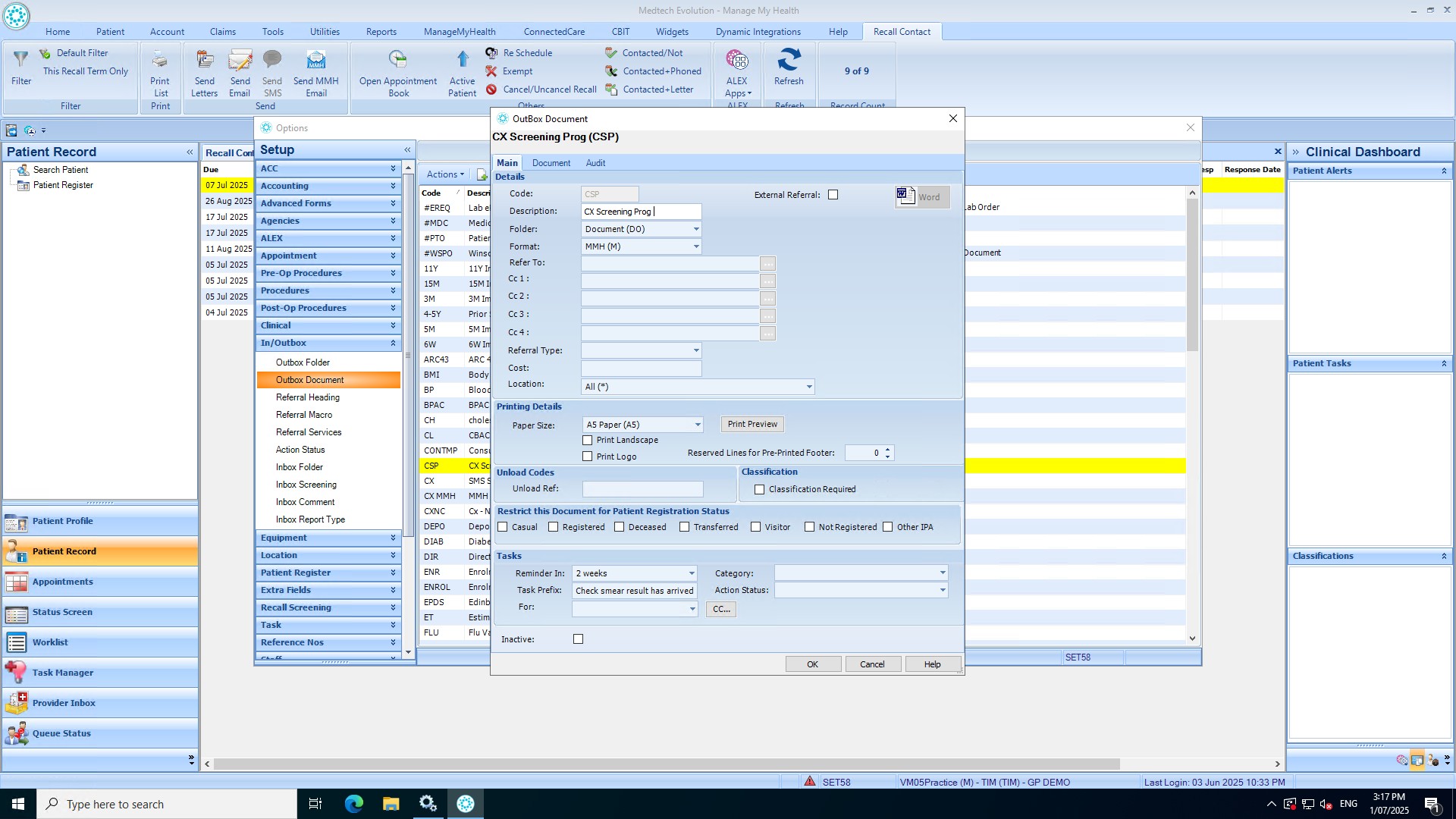The height and width of the screenshot is (819, 1456).
Task: Click the Print List icon
Action: [160, 61]
